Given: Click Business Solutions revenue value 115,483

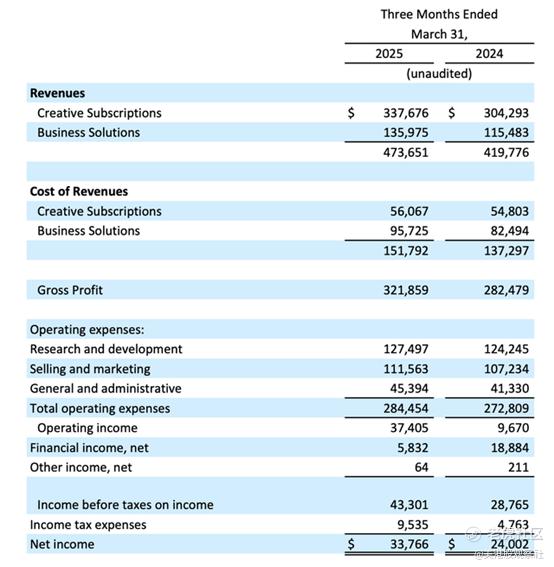Looking at the screenshot, I should click(506, 133).
